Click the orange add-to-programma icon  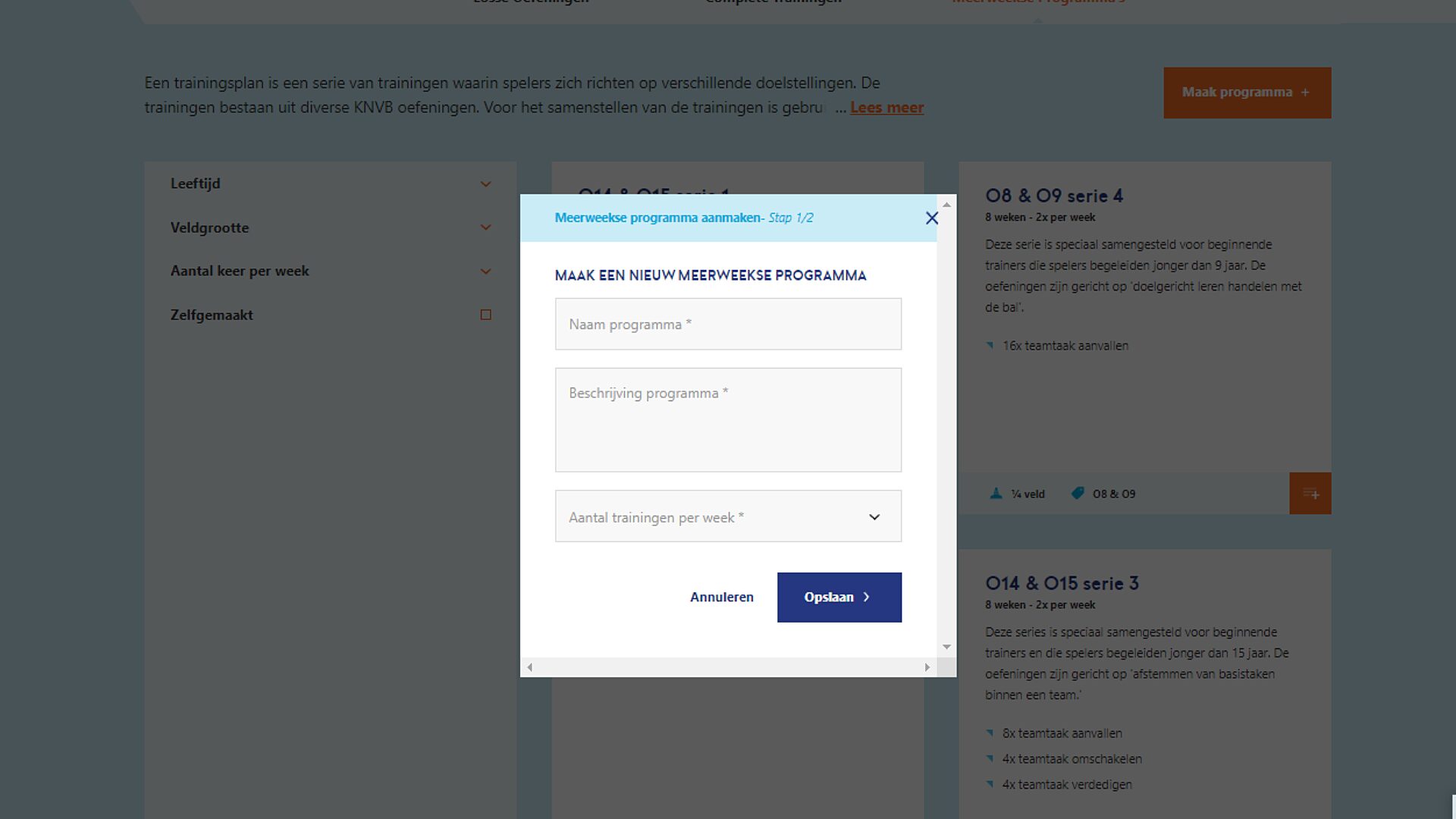coord(1310,493)
